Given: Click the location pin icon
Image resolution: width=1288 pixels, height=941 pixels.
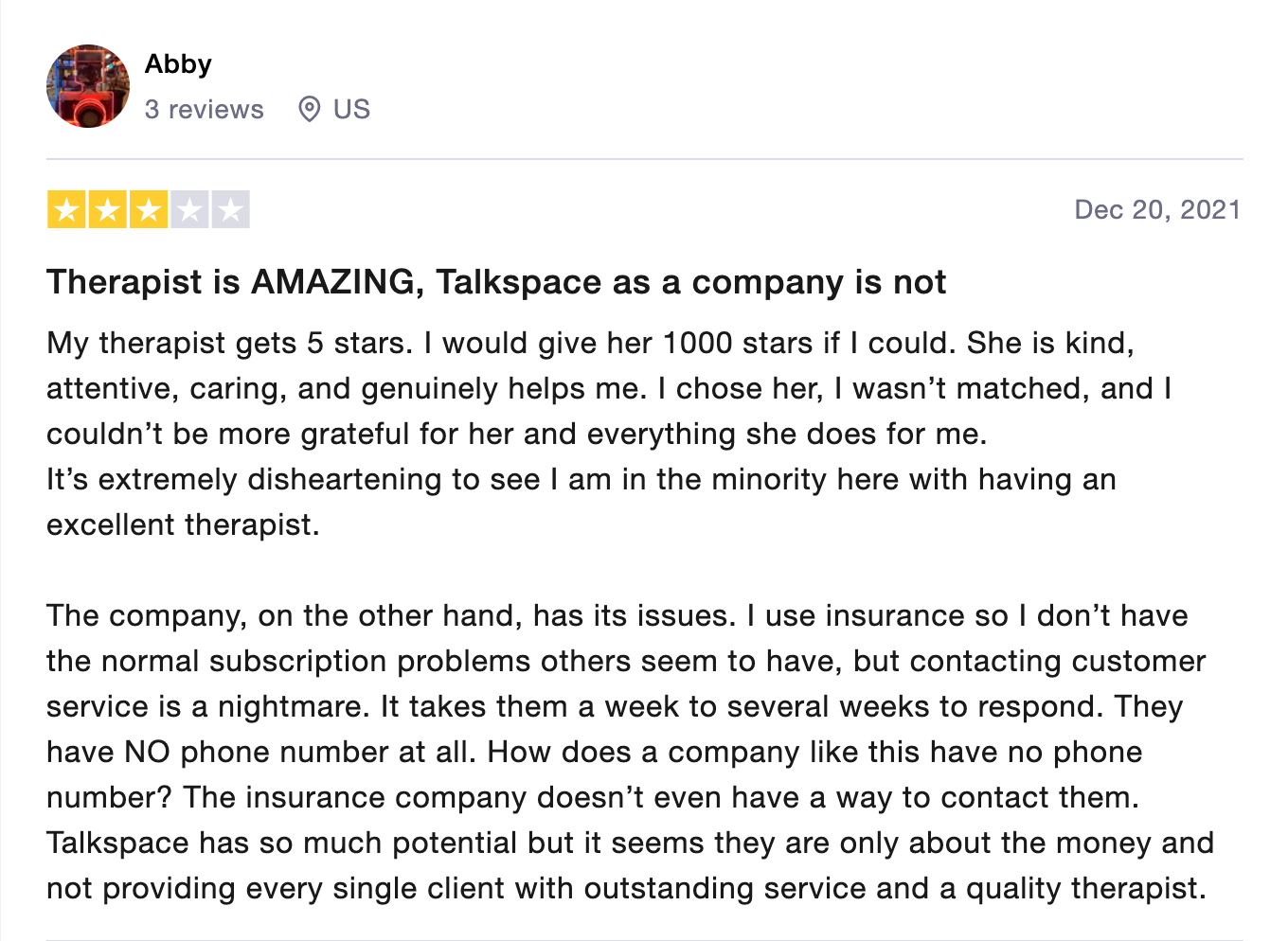Looking at the screenshot, I should pyautogui.click(x=309, y=110).
